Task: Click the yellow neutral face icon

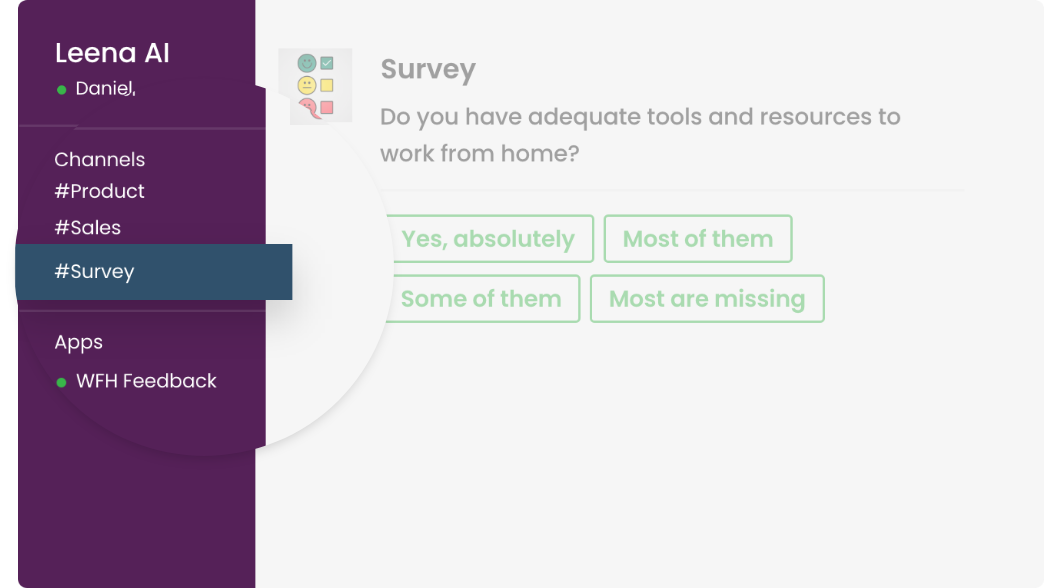Action: coord(306,85)
